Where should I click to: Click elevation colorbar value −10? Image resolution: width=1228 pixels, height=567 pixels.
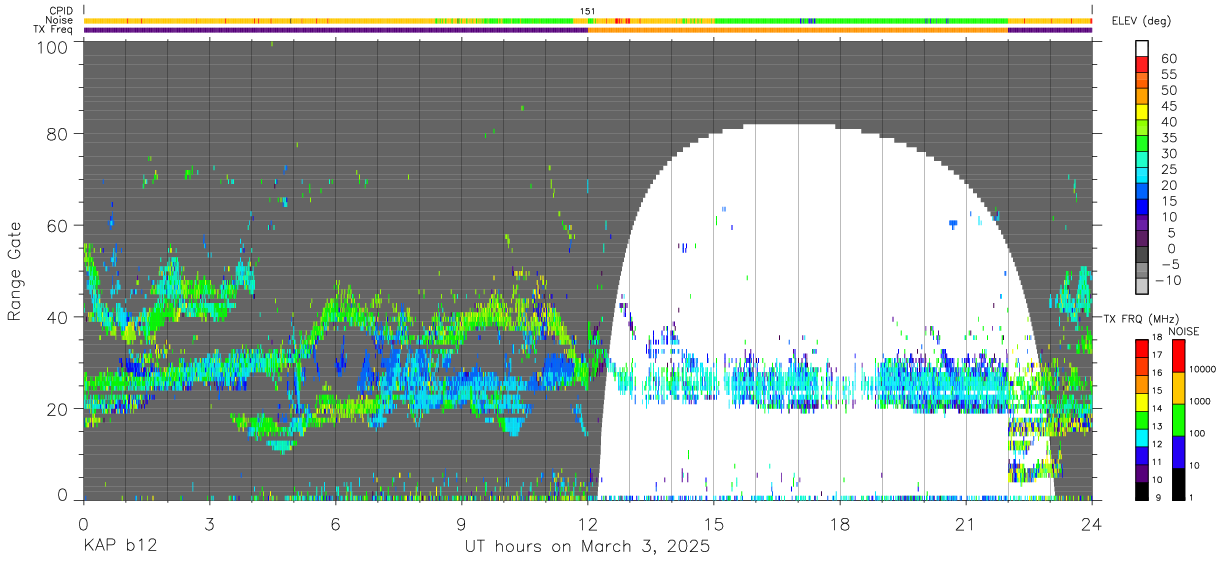pyautogui.click(x=1168, y=280)
